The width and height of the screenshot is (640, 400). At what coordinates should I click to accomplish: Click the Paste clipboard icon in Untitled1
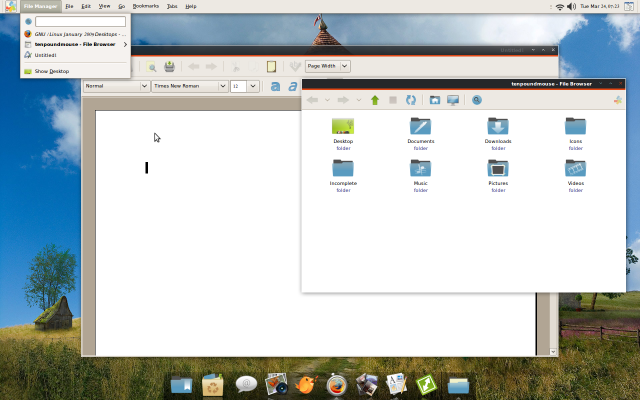[x=271, y=66]
